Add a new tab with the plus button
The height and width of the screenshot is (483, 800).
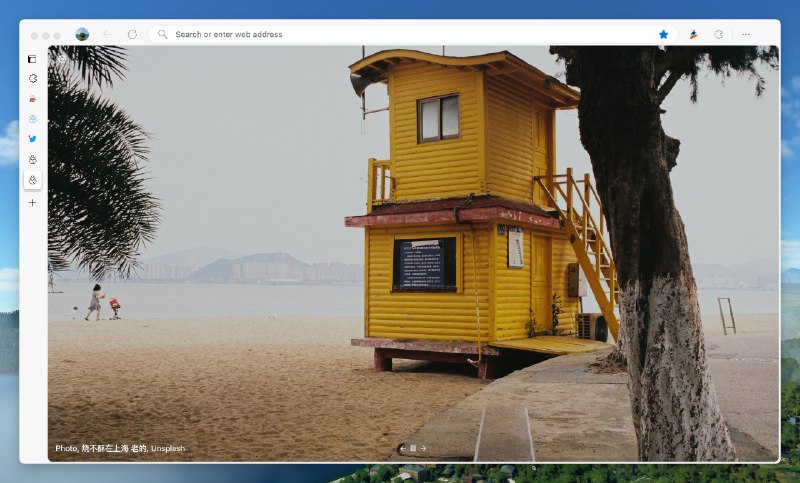click(32, 203)
